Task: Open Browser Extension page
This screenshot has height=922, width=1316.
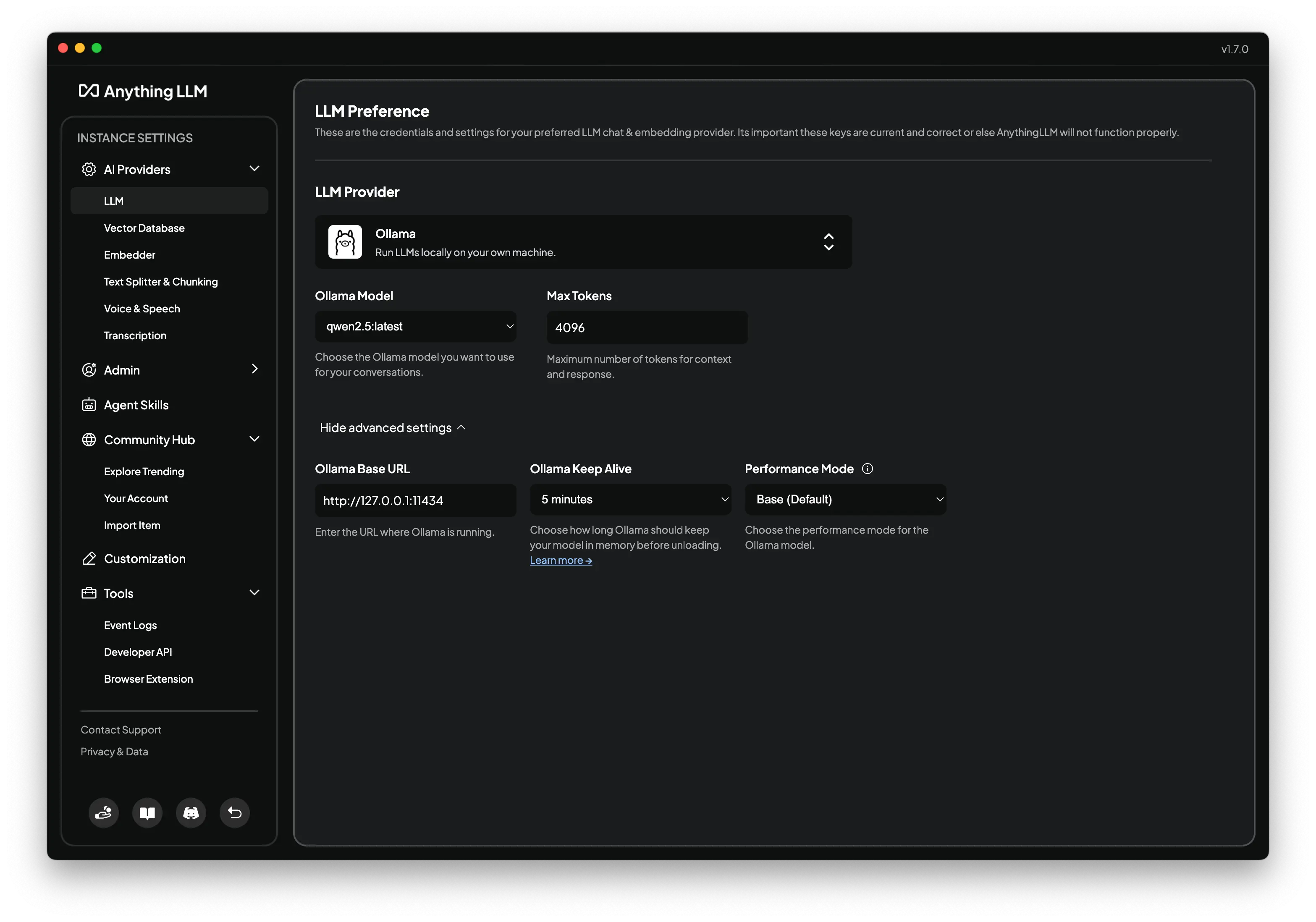Action: click(149, 679)
